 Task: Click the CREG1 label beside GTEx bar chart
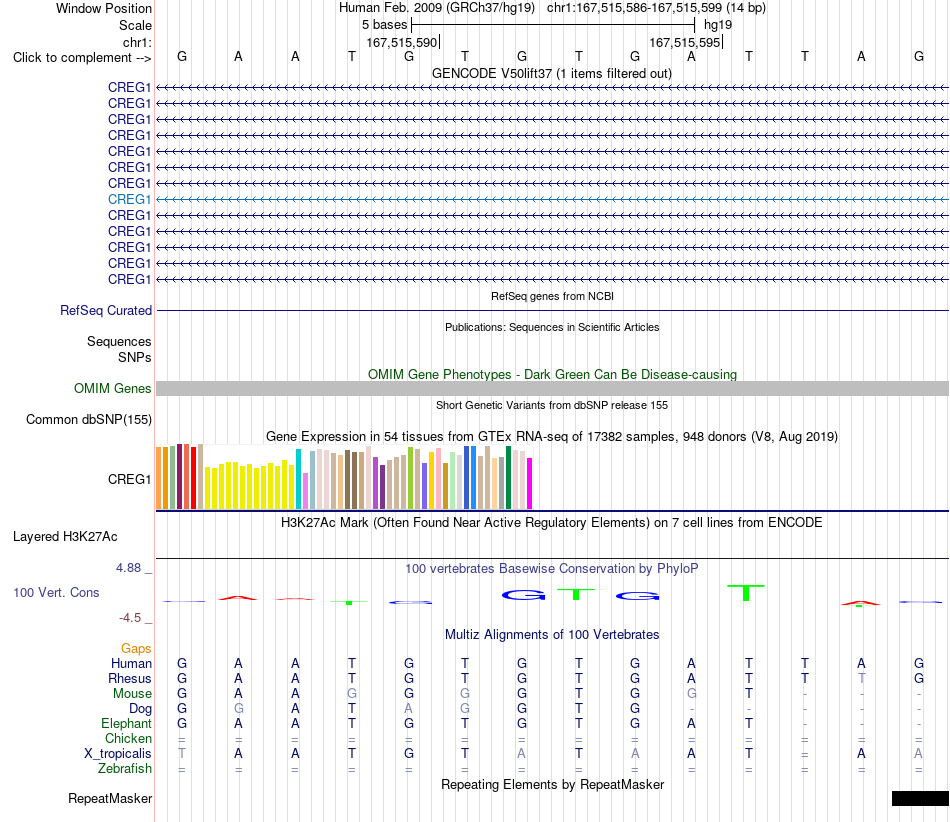point(129,479)
